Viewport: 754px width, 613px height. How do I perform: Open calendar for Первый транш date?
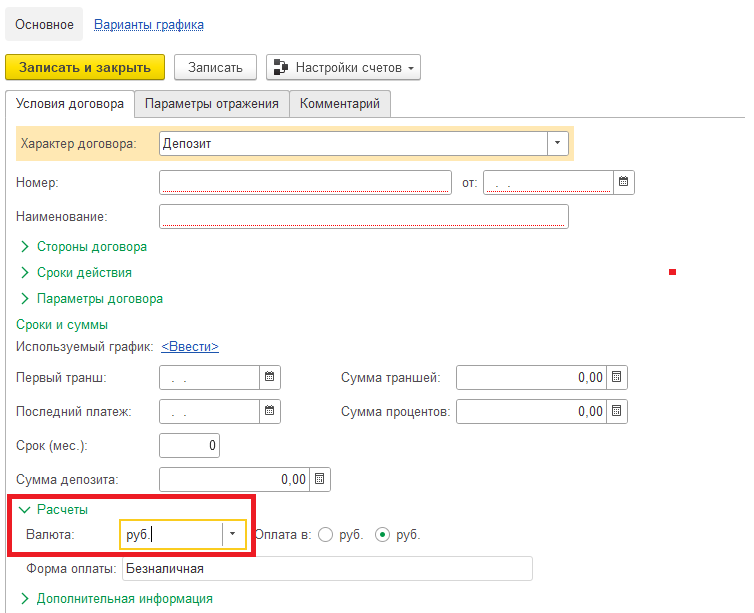click(x=270, y=377)
